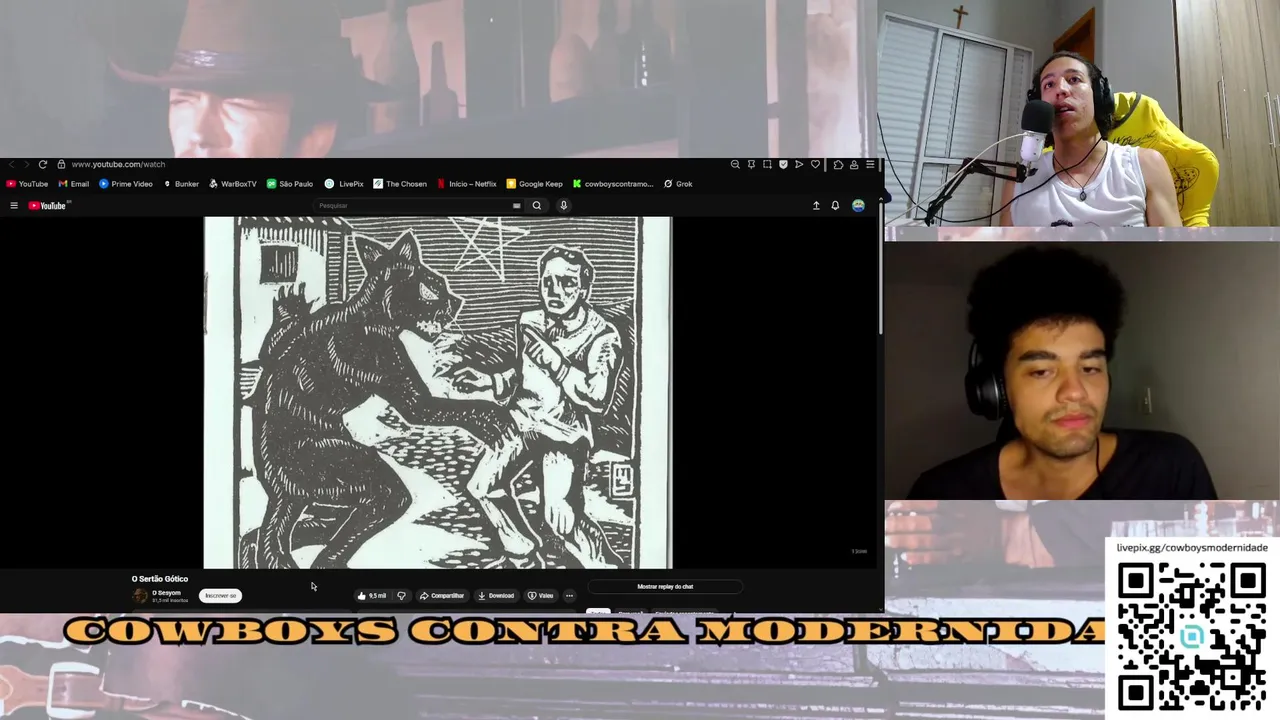The height and width of the screenshot is (720, 1280).
Task: Open the on-screen keyboard in search box
Action: tap(516, 206)
